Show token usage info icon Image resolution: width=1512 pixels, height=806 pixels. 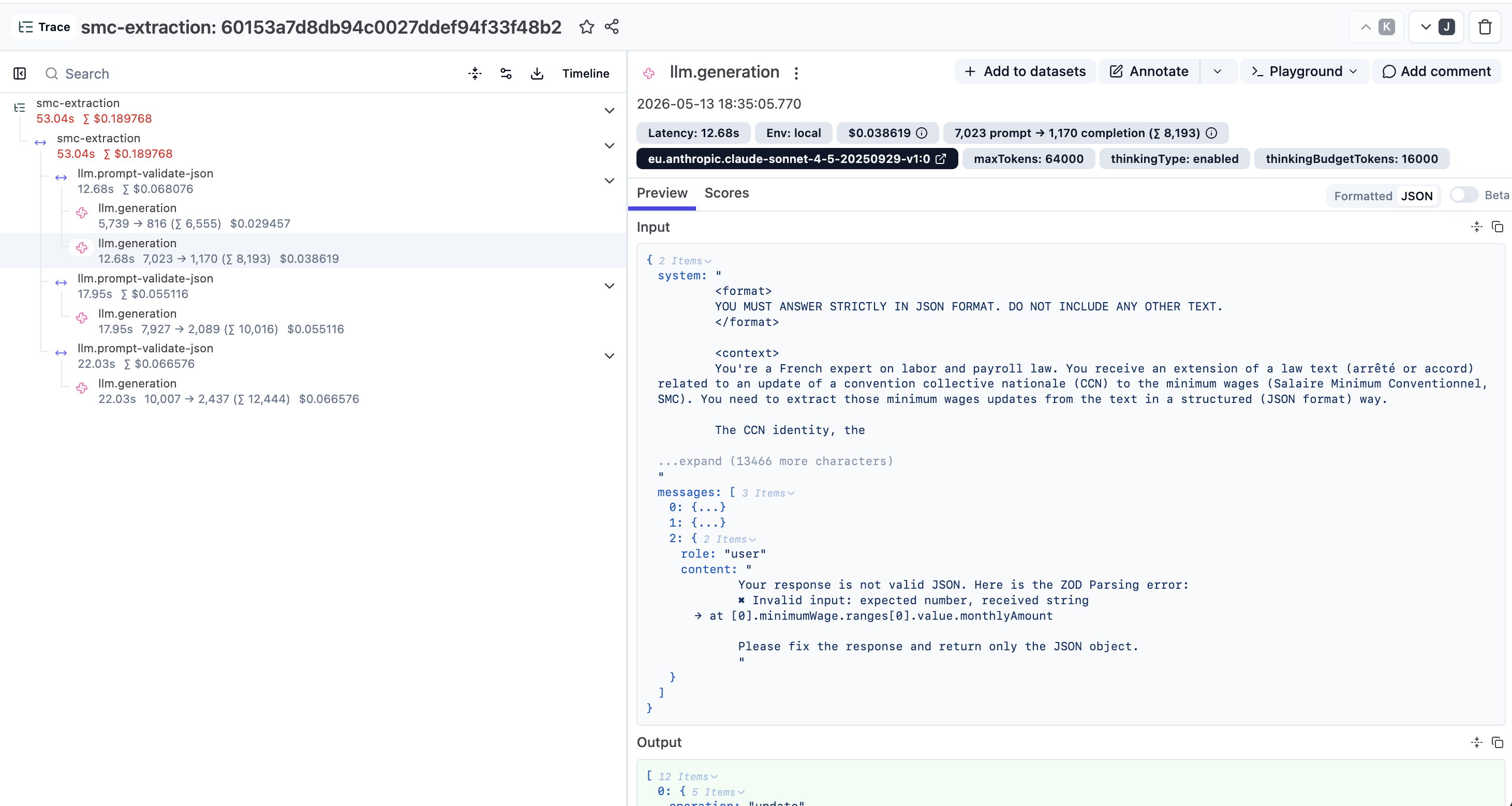(1211, 133)
